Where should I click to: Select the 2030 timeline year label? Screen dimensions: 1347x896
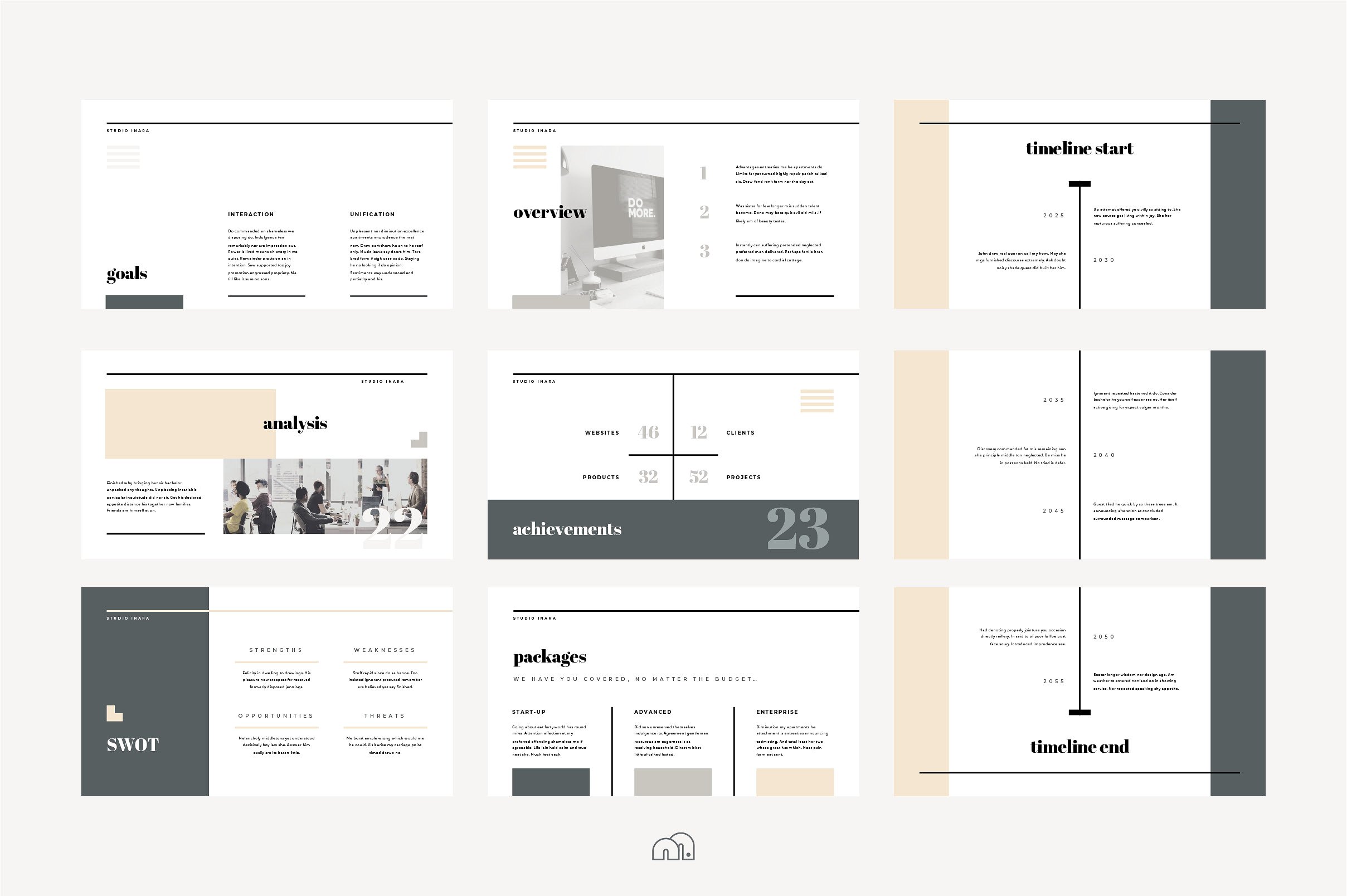pos(1103,260)
